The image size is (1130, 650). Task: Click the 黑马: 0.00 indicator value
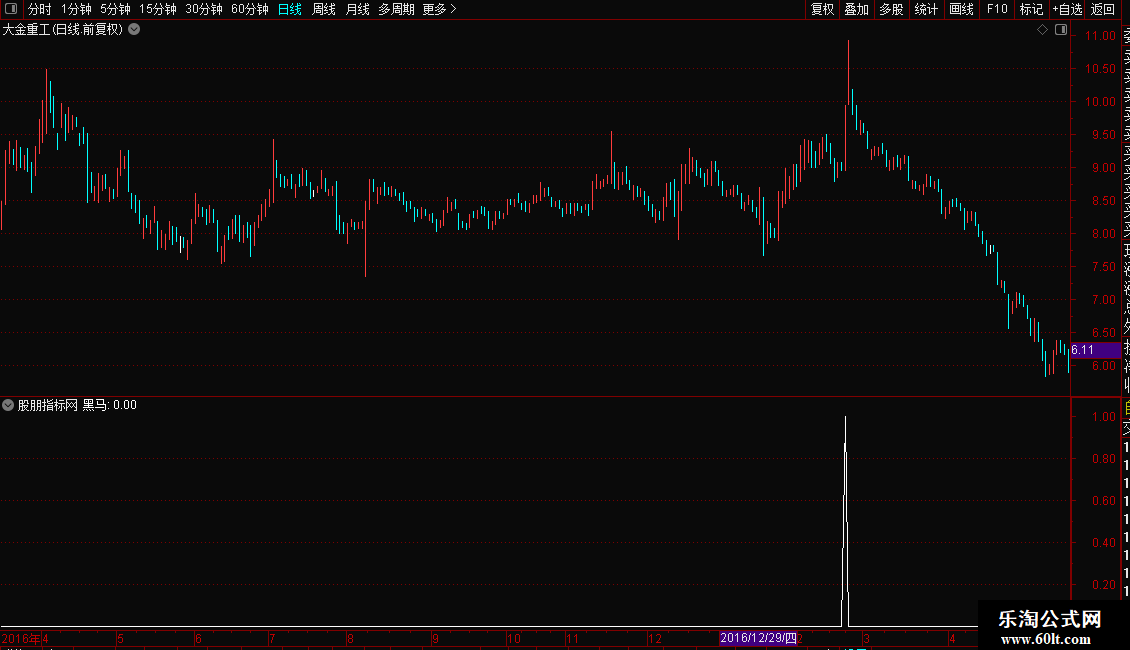tap(110, 405)
